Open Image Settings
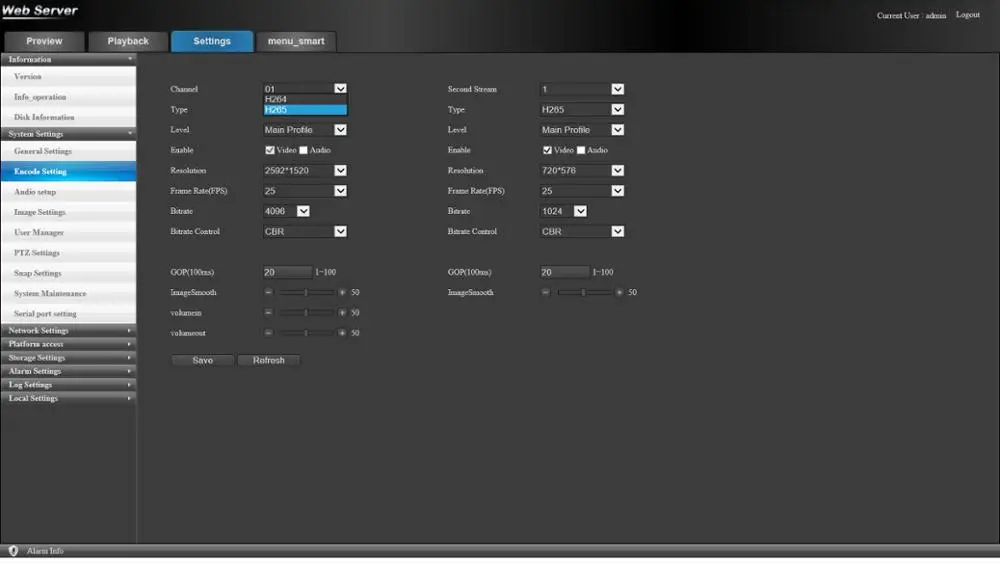Image resolution: width=1000 pixels, height=563 pixels. point(68,212)
